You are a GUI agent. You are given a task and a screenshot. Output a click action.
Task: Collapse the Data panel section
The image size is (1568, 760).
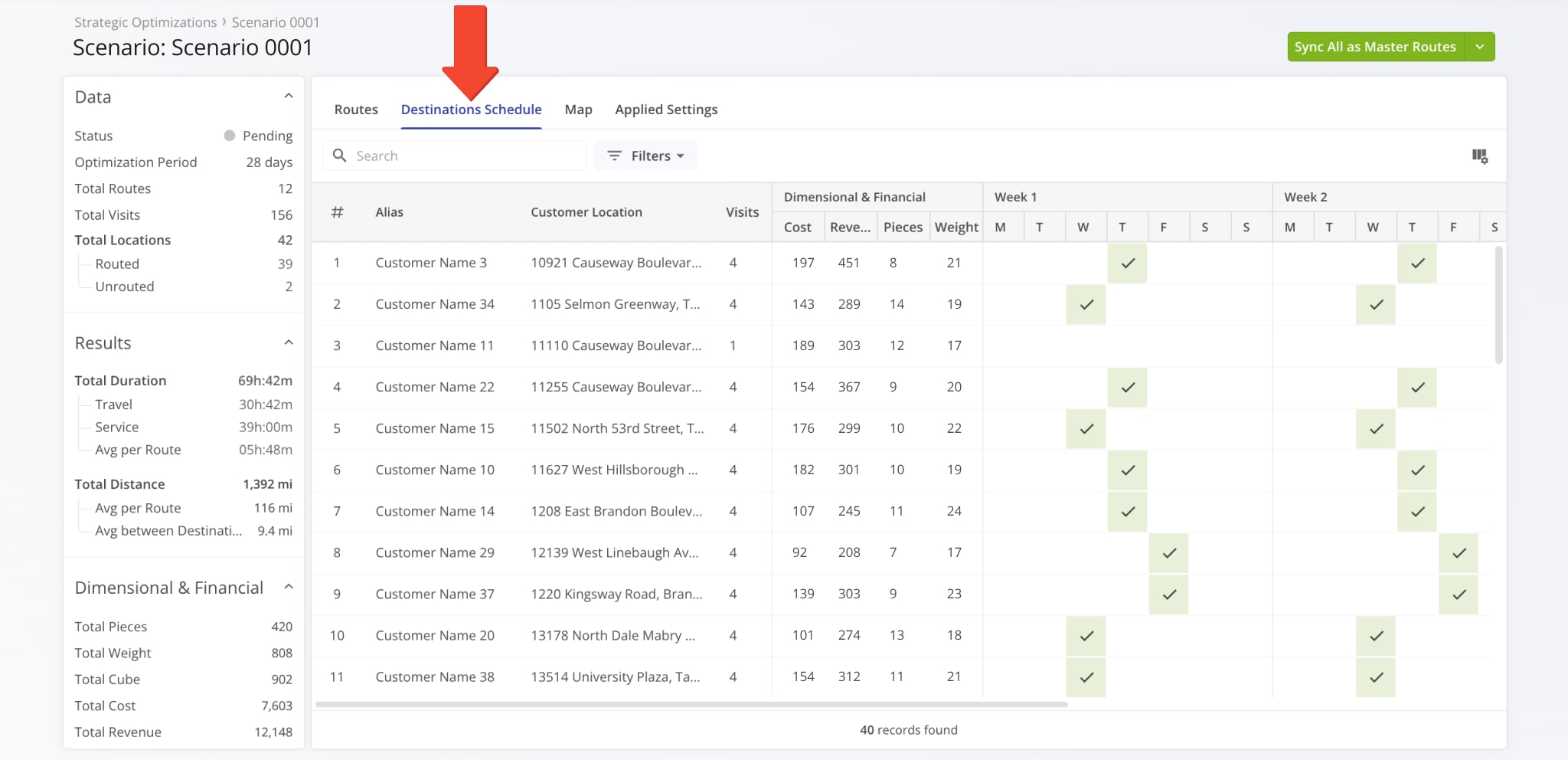pos(289,97)
